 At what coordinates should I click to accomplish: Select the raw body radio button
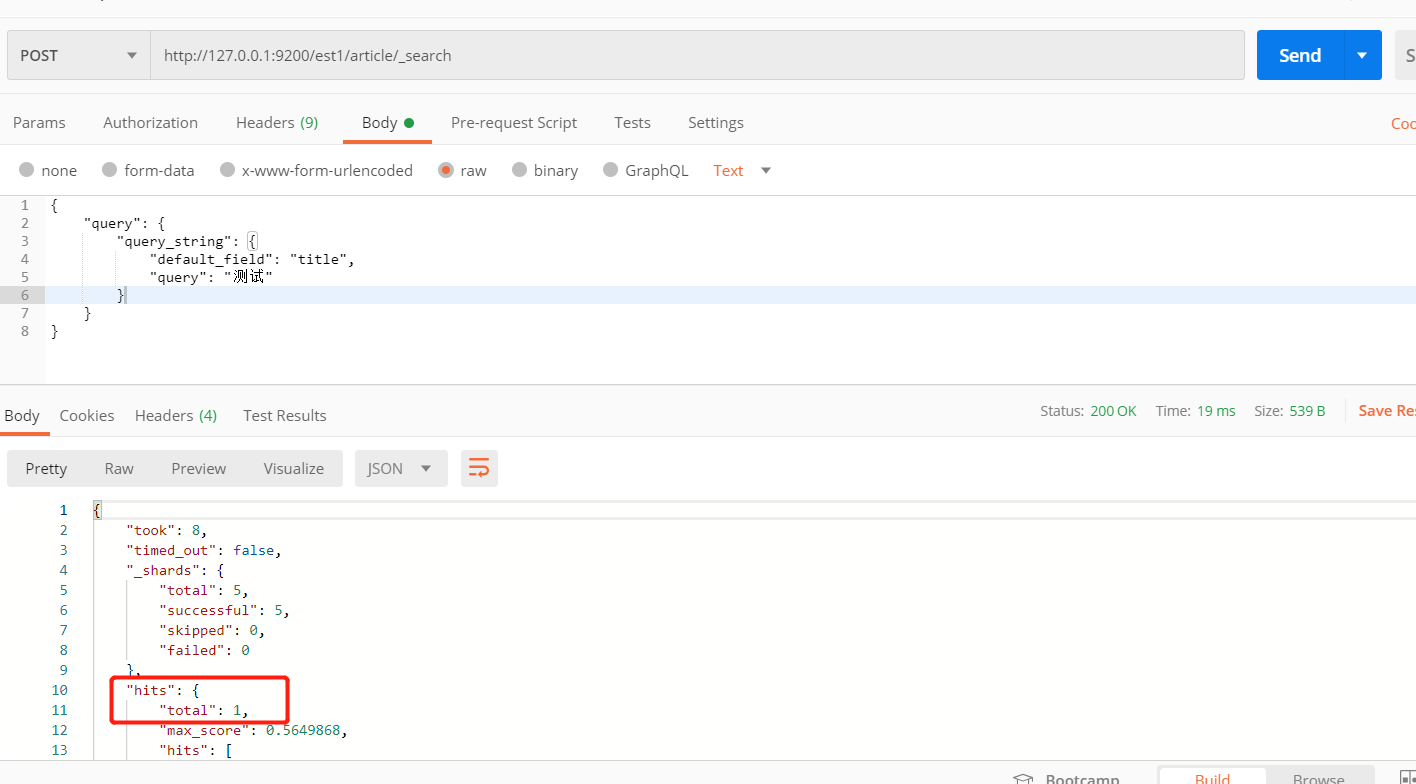pos(446,170)
